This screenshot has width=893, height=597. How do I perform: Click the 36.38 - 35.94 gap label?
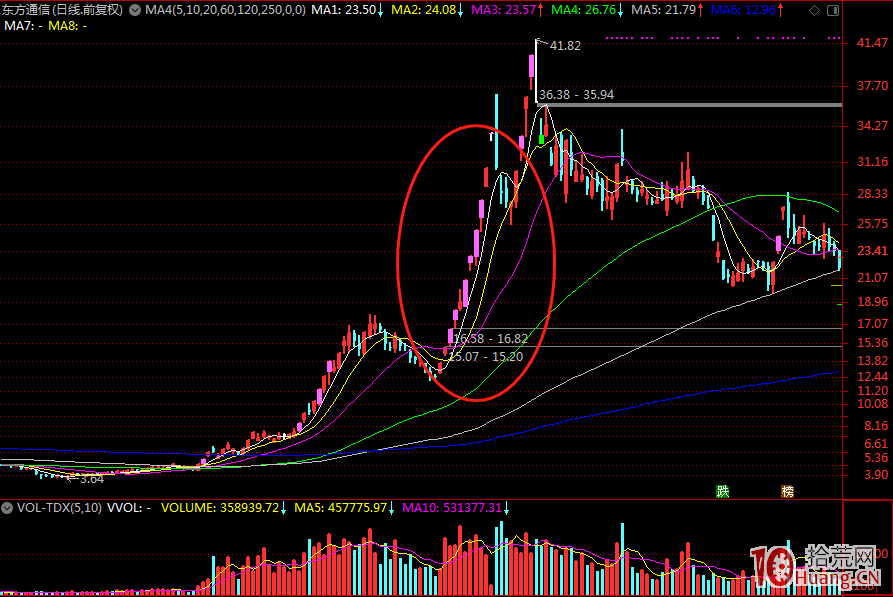tap(576, 95)
